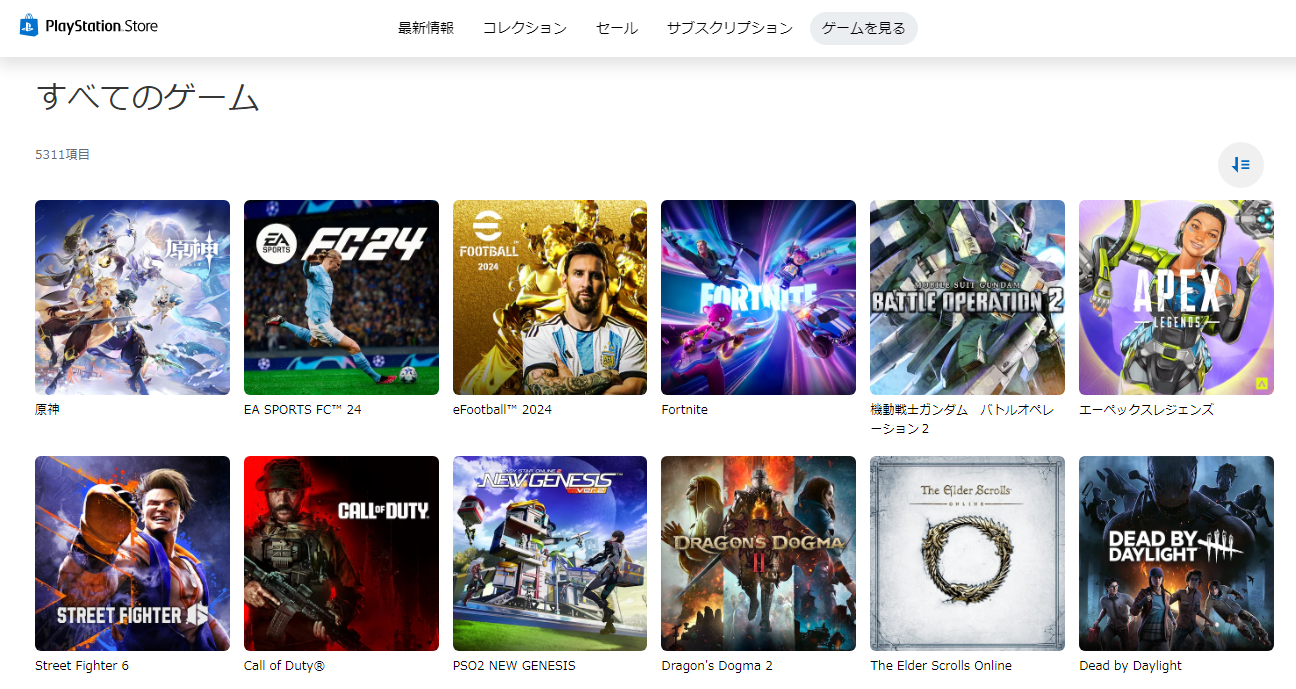Click the 機動戦士ガンダム バトルオペレーション2 title
This screenshot has height=689, width=1296.
[x=962, y=419]
